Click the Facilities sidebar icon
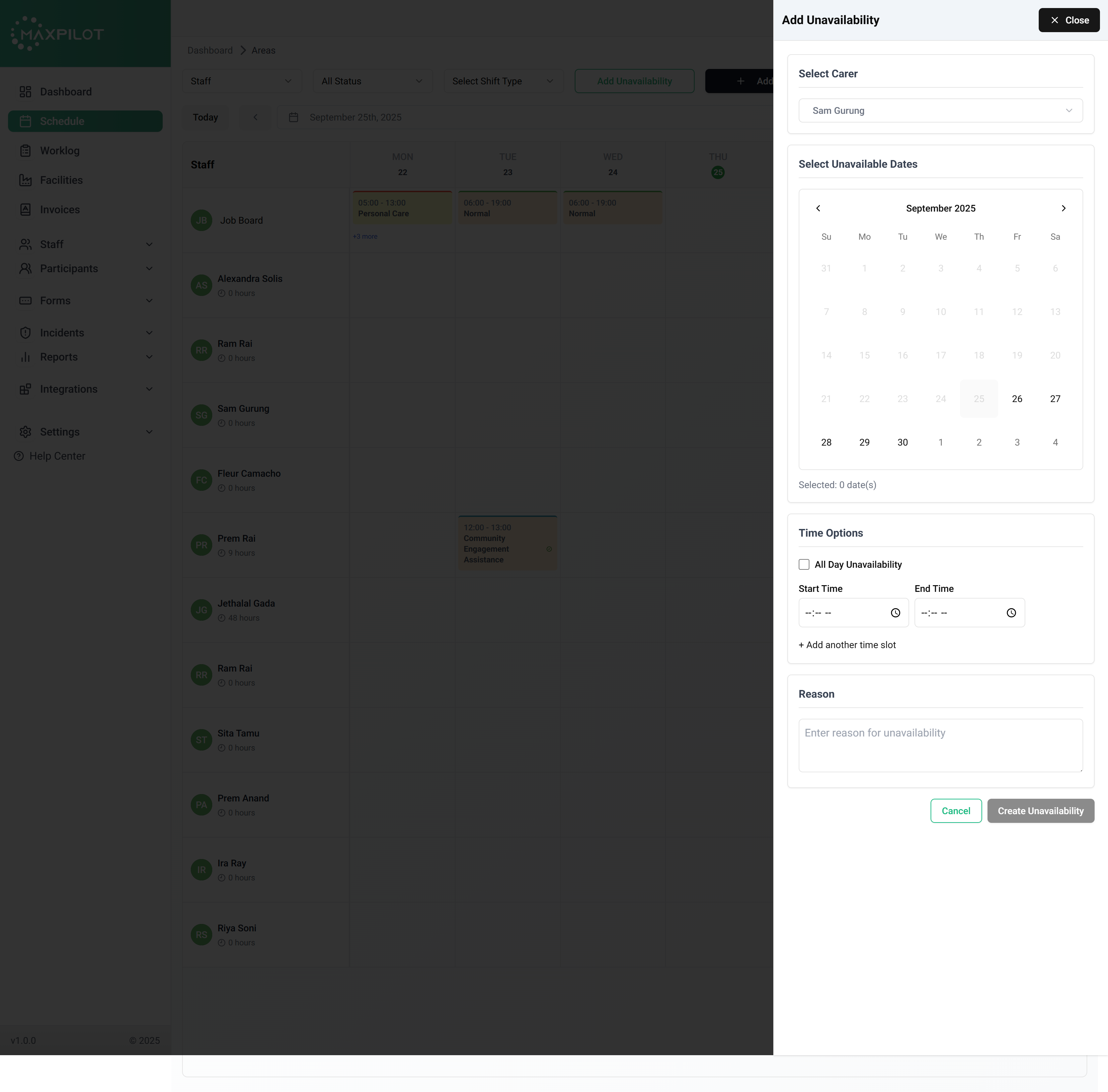 tap(25, 180)
